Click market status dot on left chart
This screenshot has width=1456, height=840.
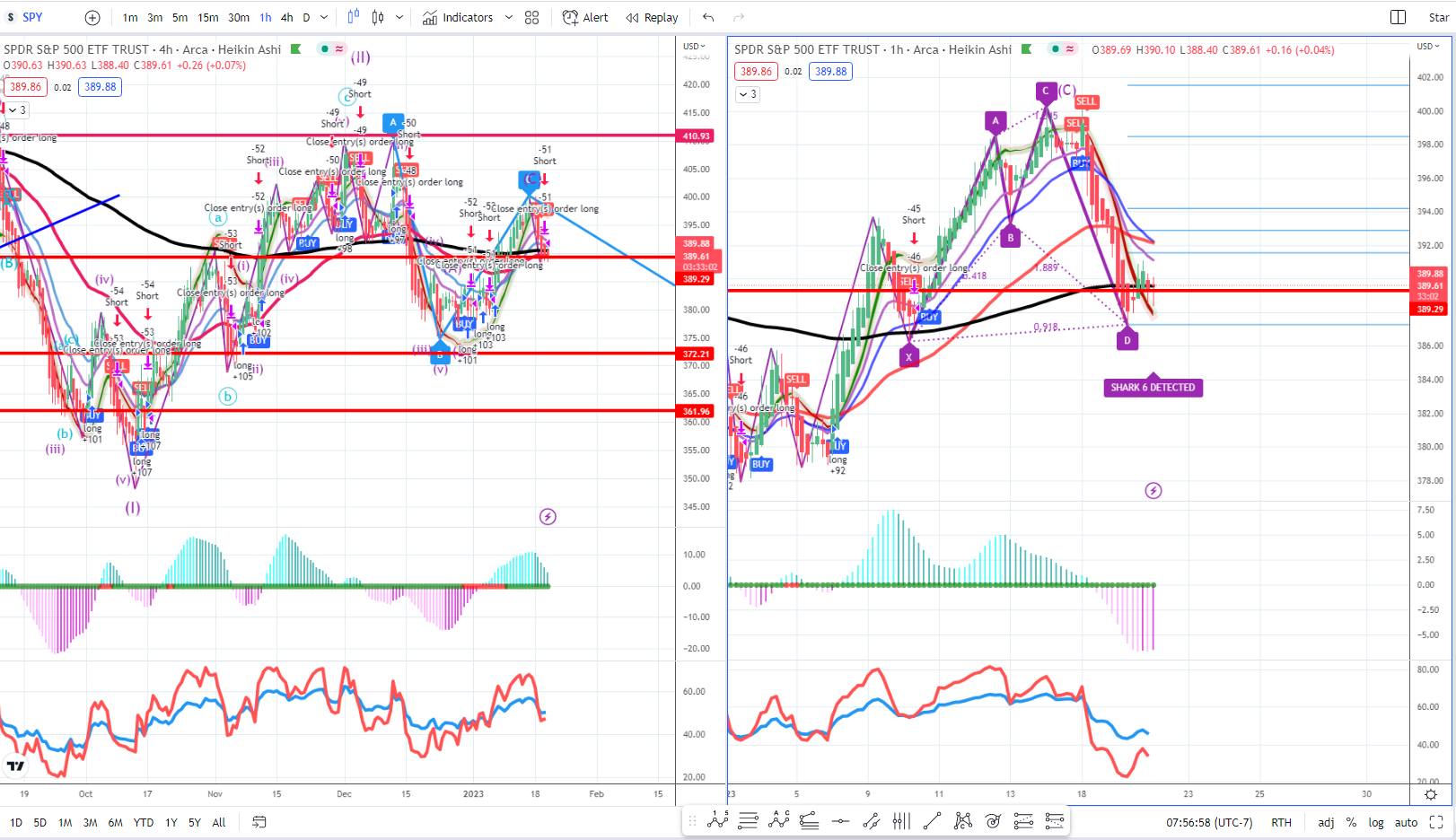324,48
